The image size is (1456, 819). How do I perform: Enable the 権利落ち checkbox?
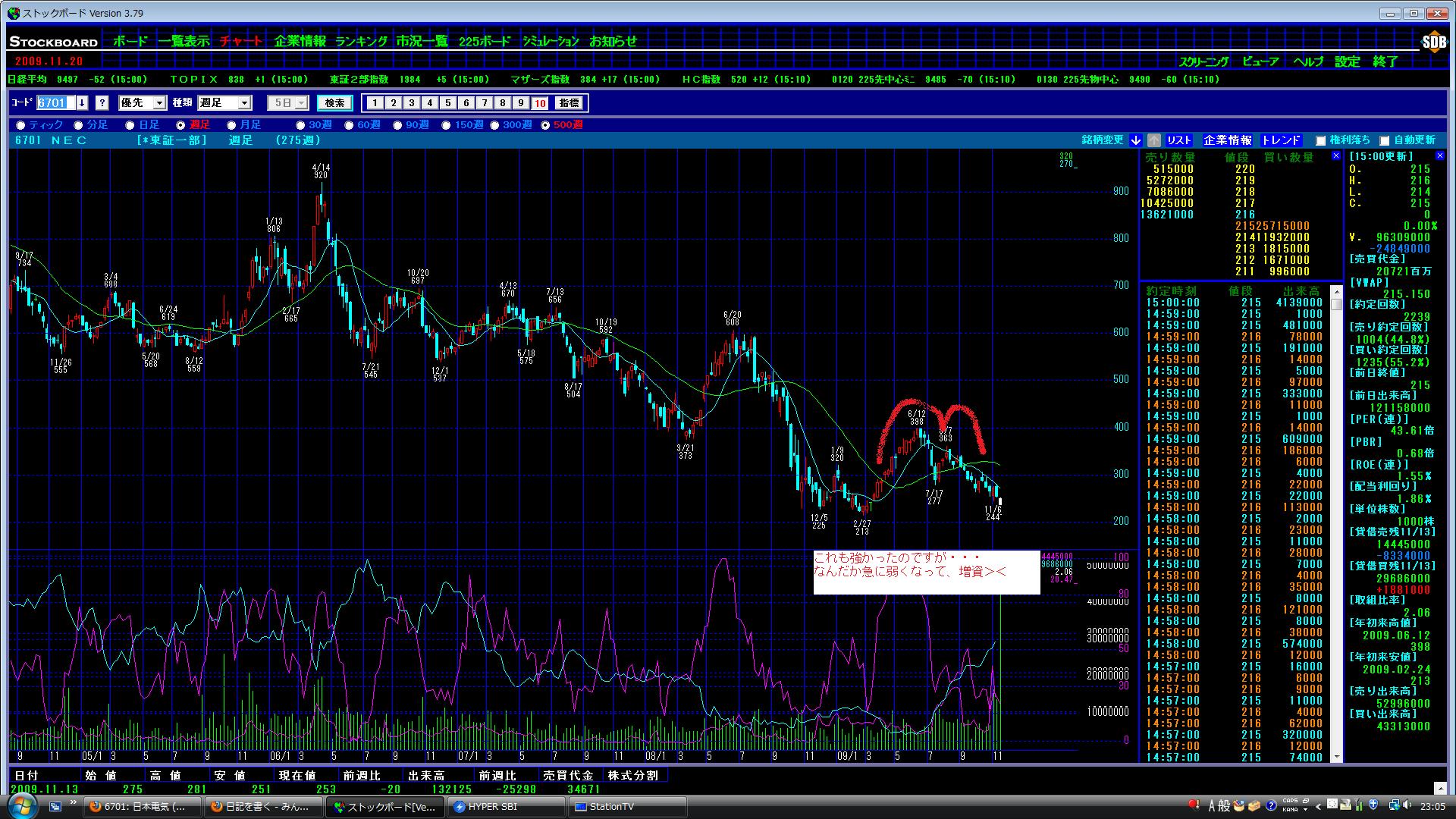click(1320, 140)
